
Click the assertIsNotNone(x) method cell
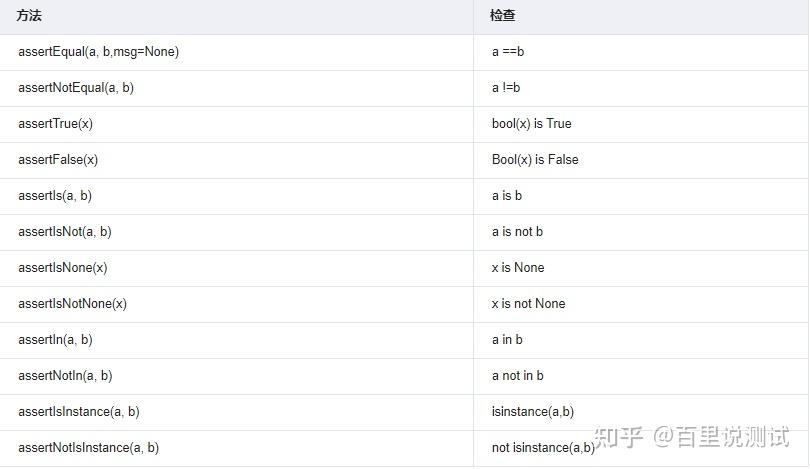pos(73,303)
